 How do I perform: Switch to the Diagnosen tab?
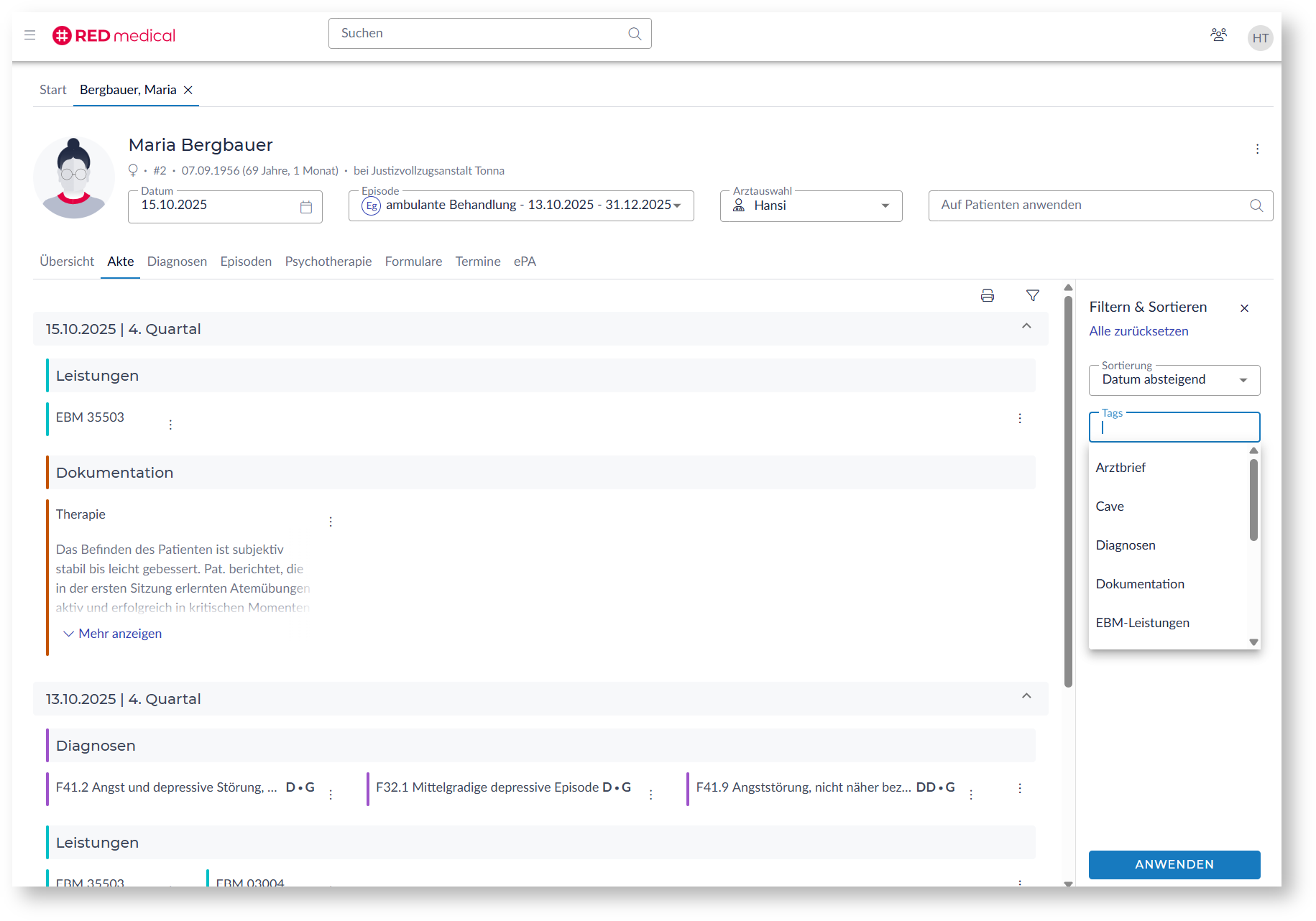[177, 262]
